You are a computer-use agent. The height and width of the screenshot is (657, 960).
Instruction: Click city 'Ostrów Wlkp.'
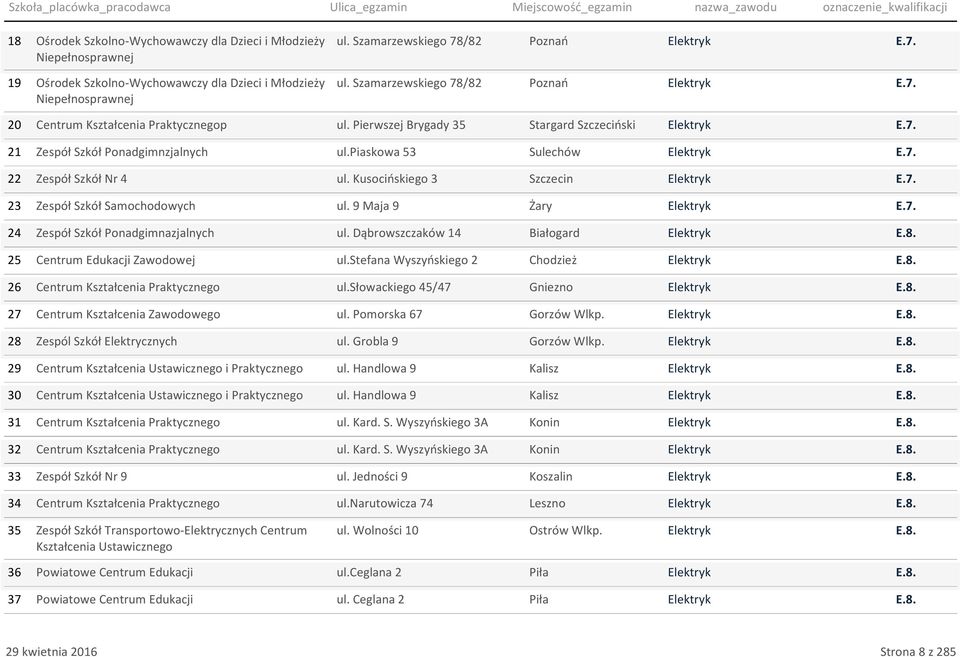[x=566, y=530]
